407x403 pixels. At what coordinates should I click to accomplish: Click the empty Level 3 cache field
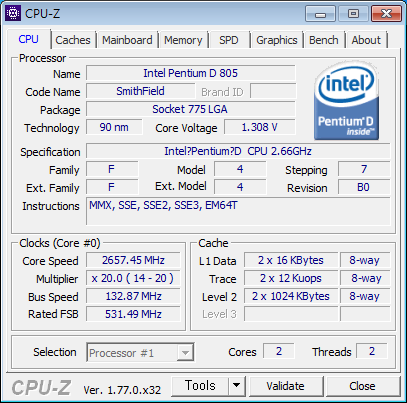coord(291,314)
